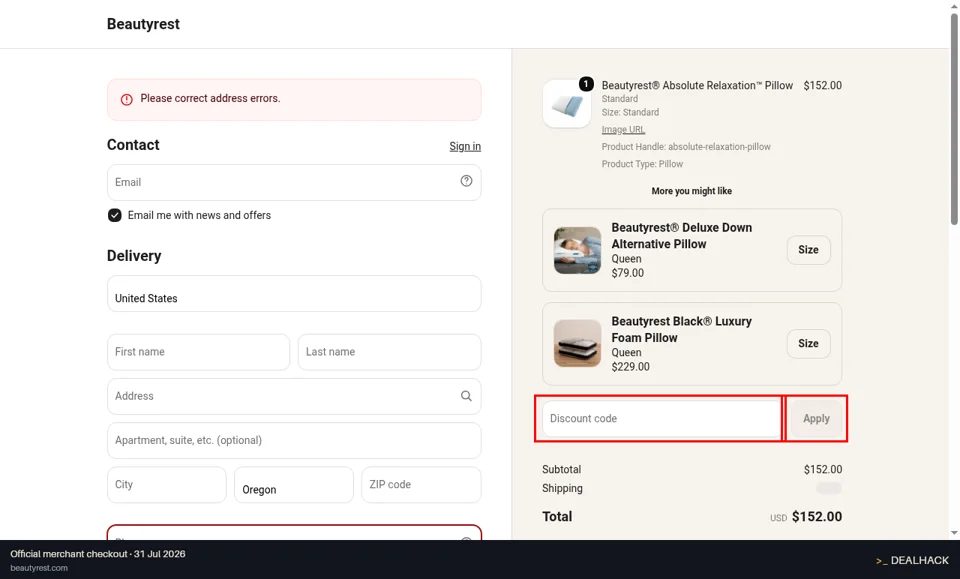The height and width of the screenshot is (579, 960).
Task: Choose Size for Deluxe Down Alternative Pillow
Action: click(x=808, y=250)
